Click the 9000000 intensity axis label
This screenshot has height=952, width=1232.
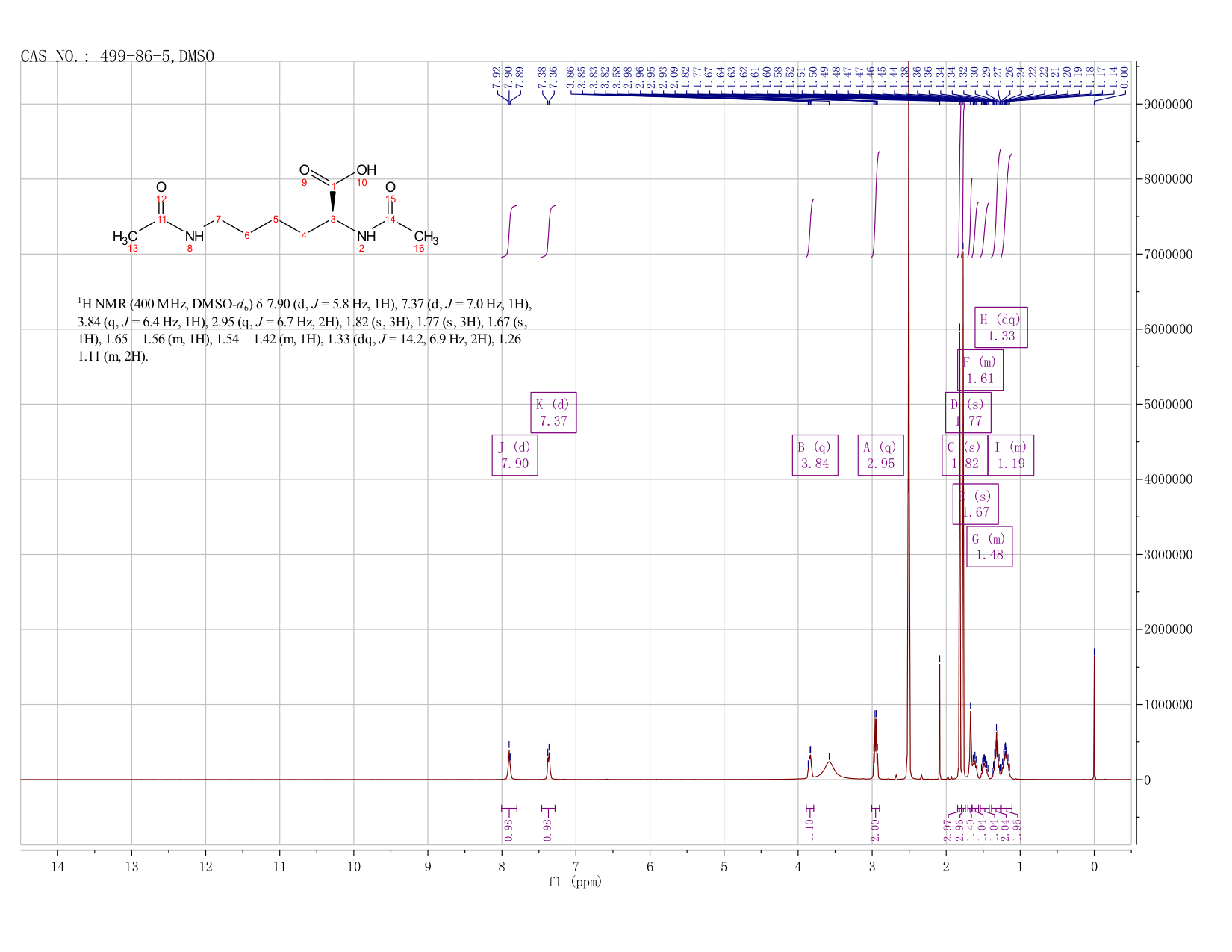point(1167,105)
